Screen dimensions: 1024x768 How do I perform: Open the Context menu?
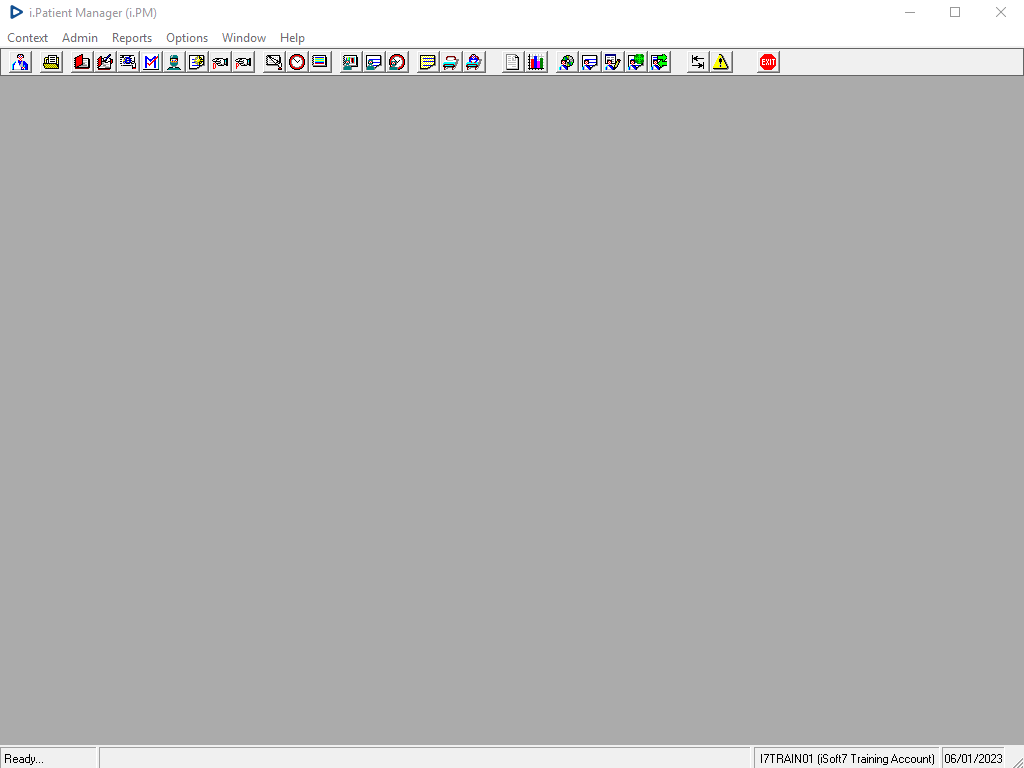coord(27,38)
